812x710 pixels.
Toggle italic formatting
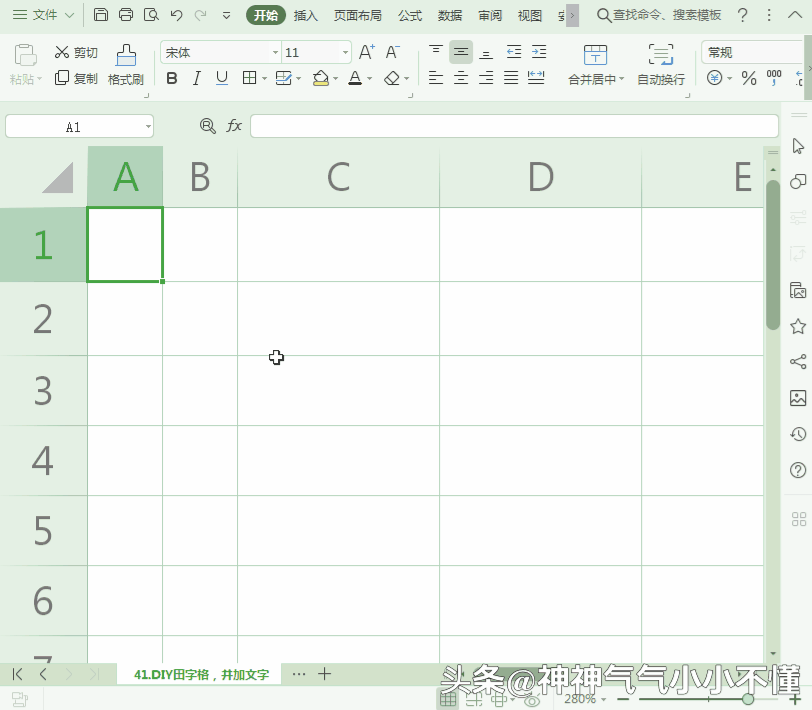[197, 79]
